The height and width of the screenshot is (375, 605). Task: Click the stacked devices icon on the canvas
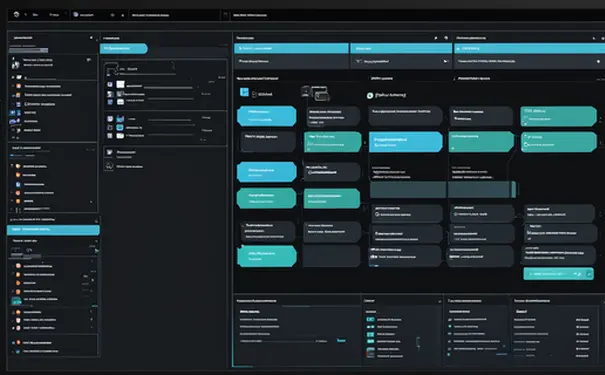tap(315, 93)
